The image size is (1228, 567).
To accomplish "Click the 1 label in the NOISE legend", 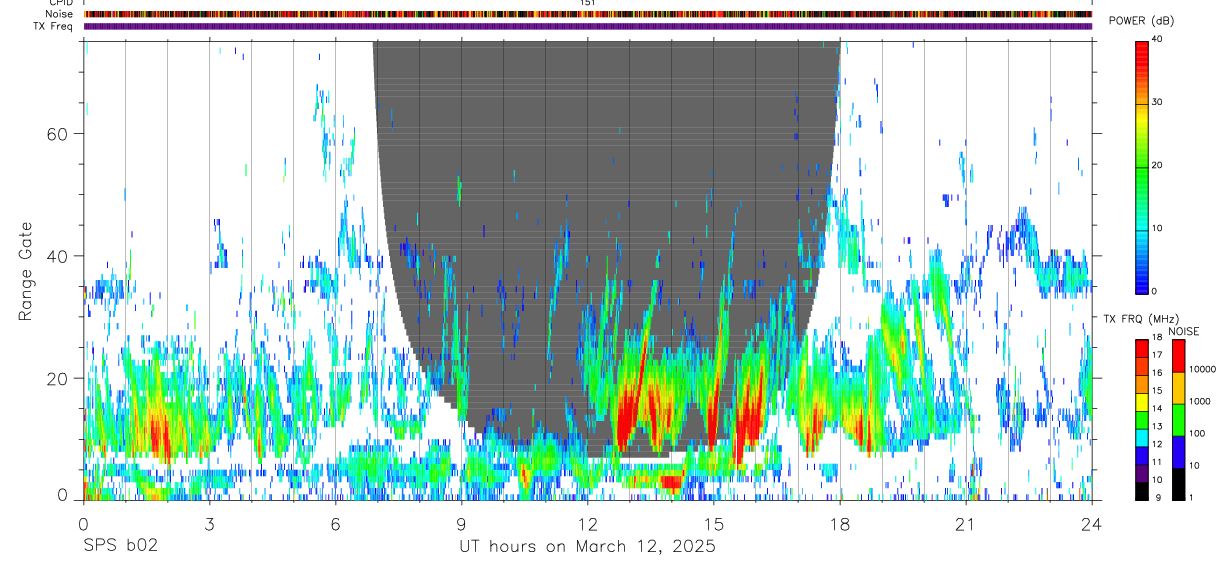I will [1191, 497].
